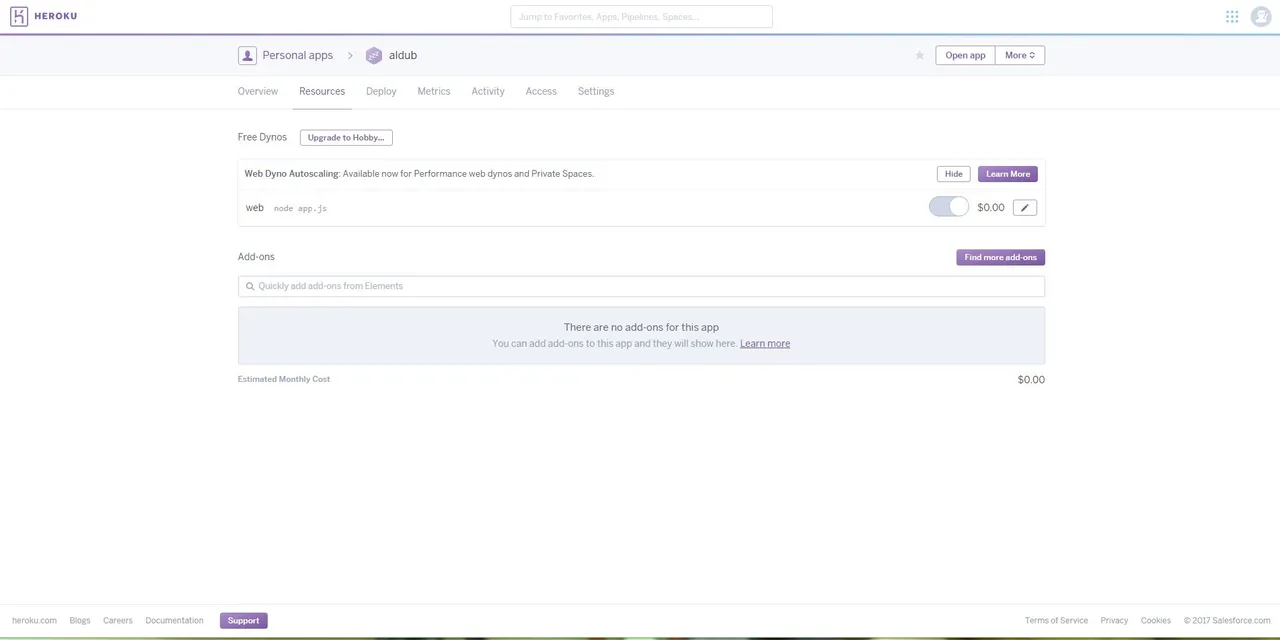Viewport: 1280px width, 640px height.
Task: Go to the Metrics tab
Action: click(x=434, y=91)
